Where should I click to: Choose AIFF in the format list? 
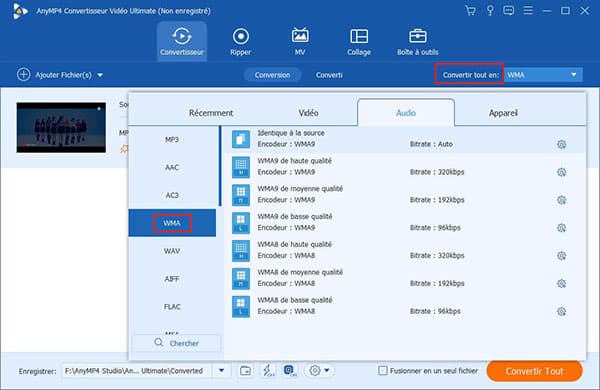pos(172,279)
